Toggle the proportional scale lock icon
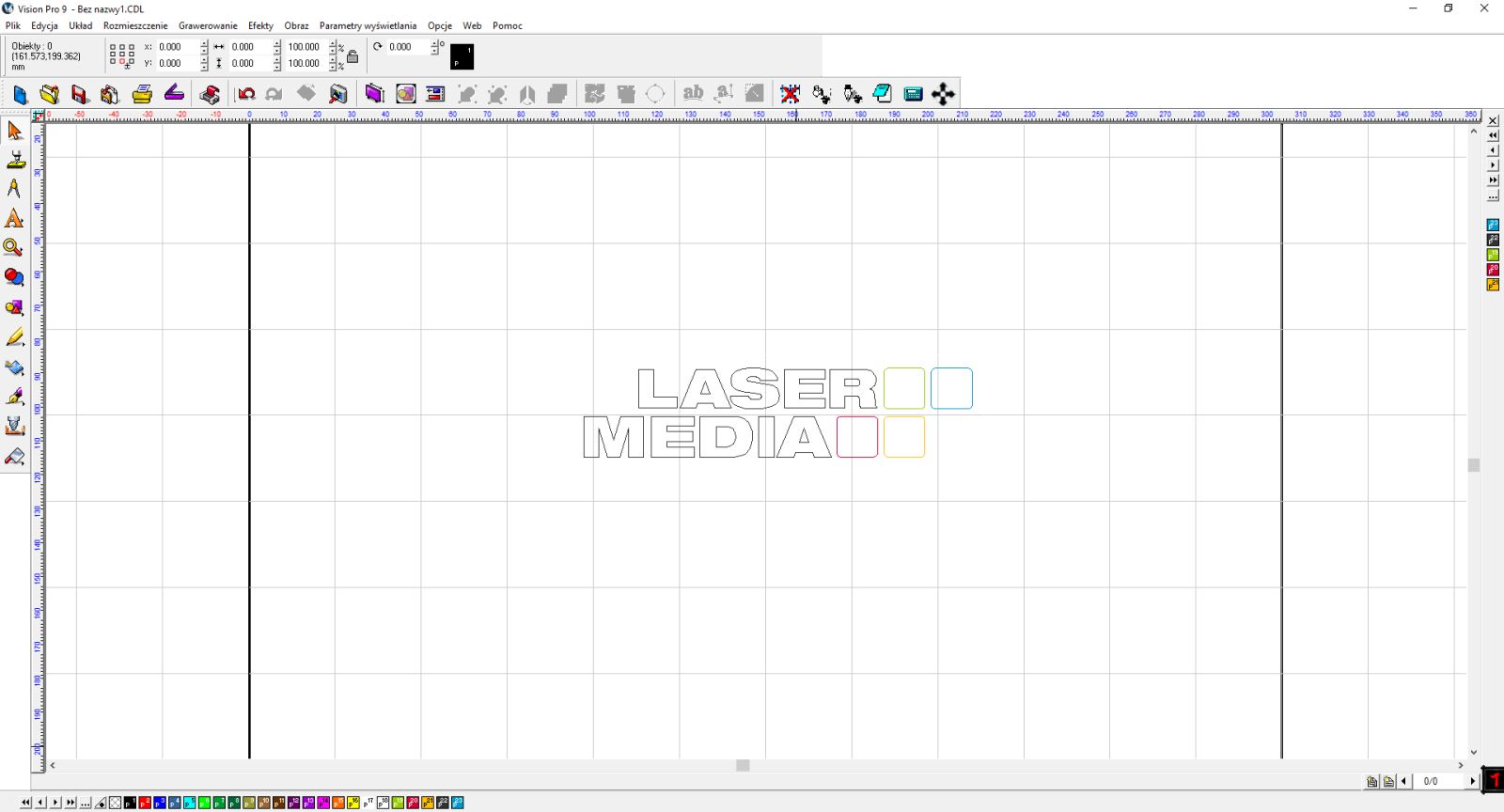 [x=352, y=56]
